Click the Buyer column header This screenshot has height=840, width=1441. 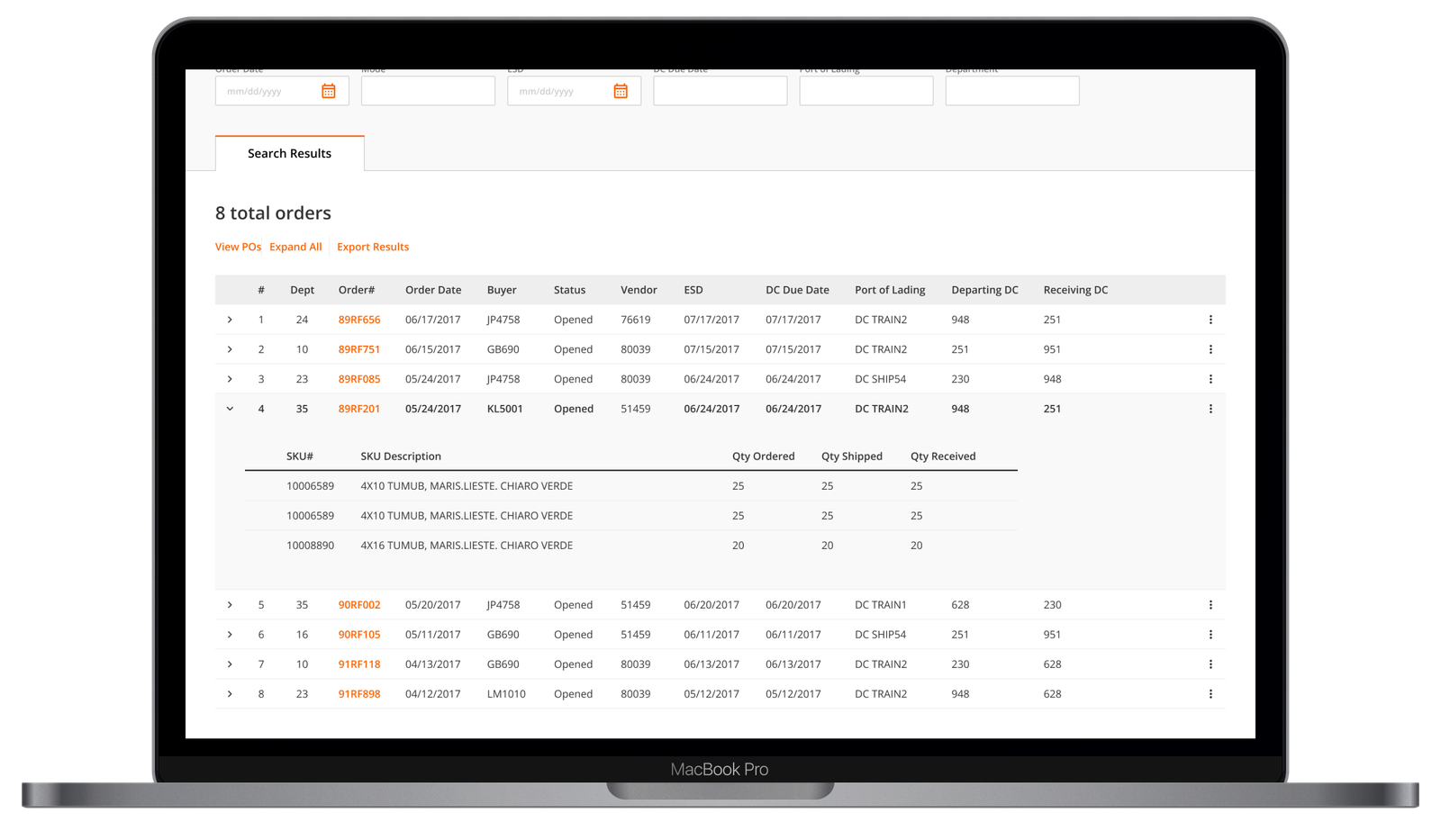pos(502,290)
